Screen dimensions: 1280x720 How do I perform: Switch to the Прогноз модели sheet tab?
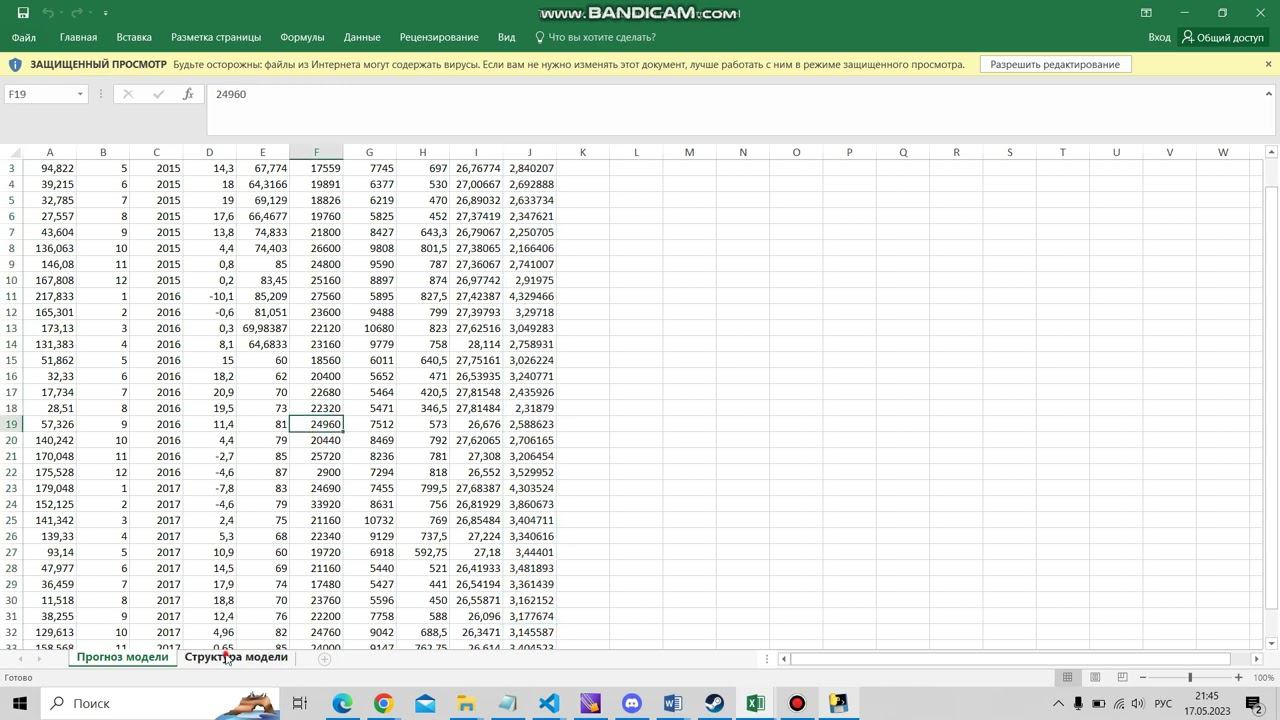coord(122,657)
